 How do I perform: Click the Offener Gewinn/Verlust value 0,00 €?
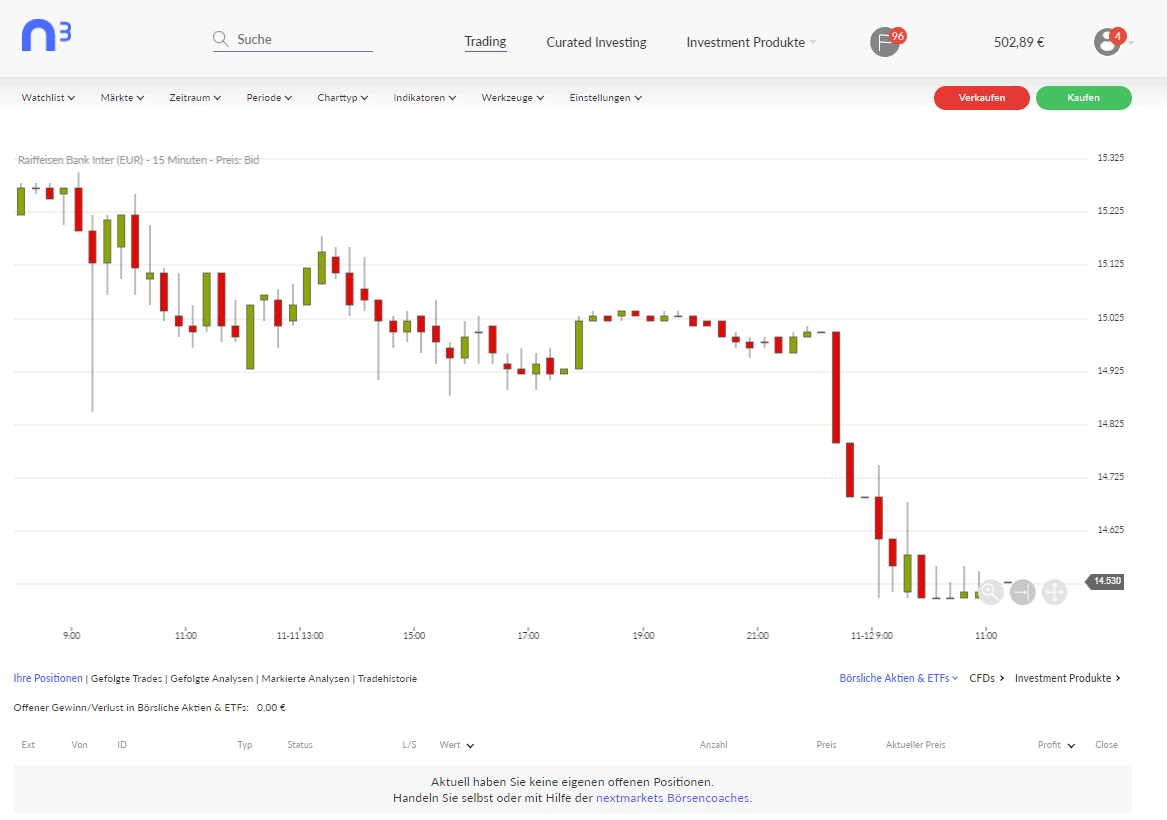click(271, 708)
